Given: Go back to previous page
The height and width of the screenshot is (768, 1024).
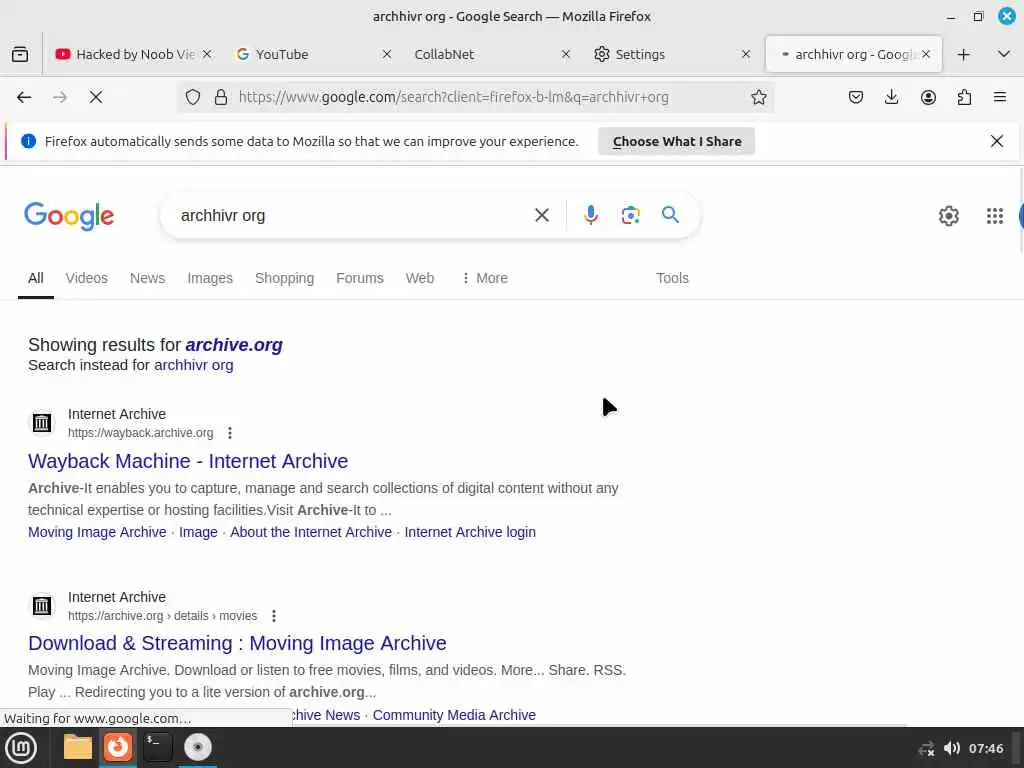Looking at the screenshot, I should tap(24, 97).
